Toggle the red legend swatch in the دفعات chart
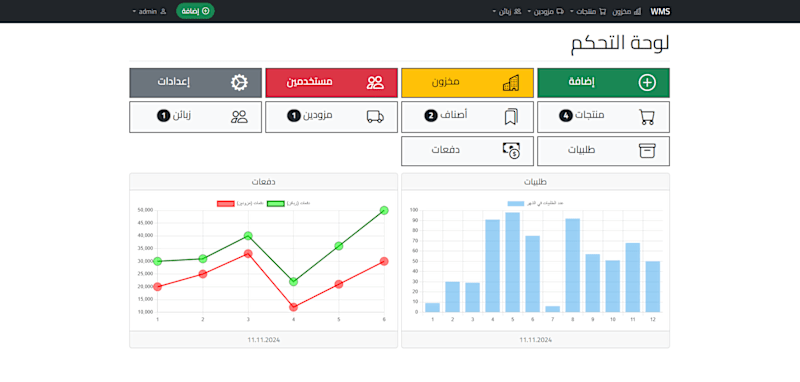This screenshot has width=800, height=382. point(226,203)
